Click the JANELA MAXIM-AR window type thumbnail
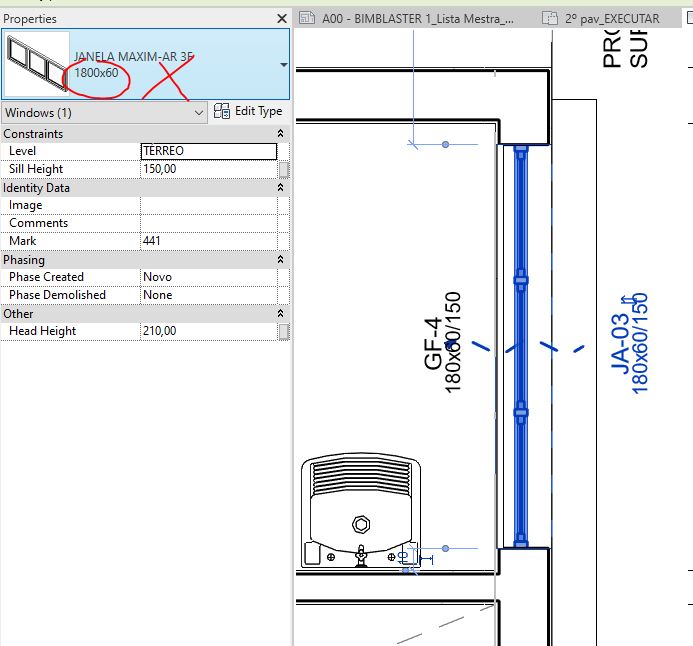 (x=36, y=64)
